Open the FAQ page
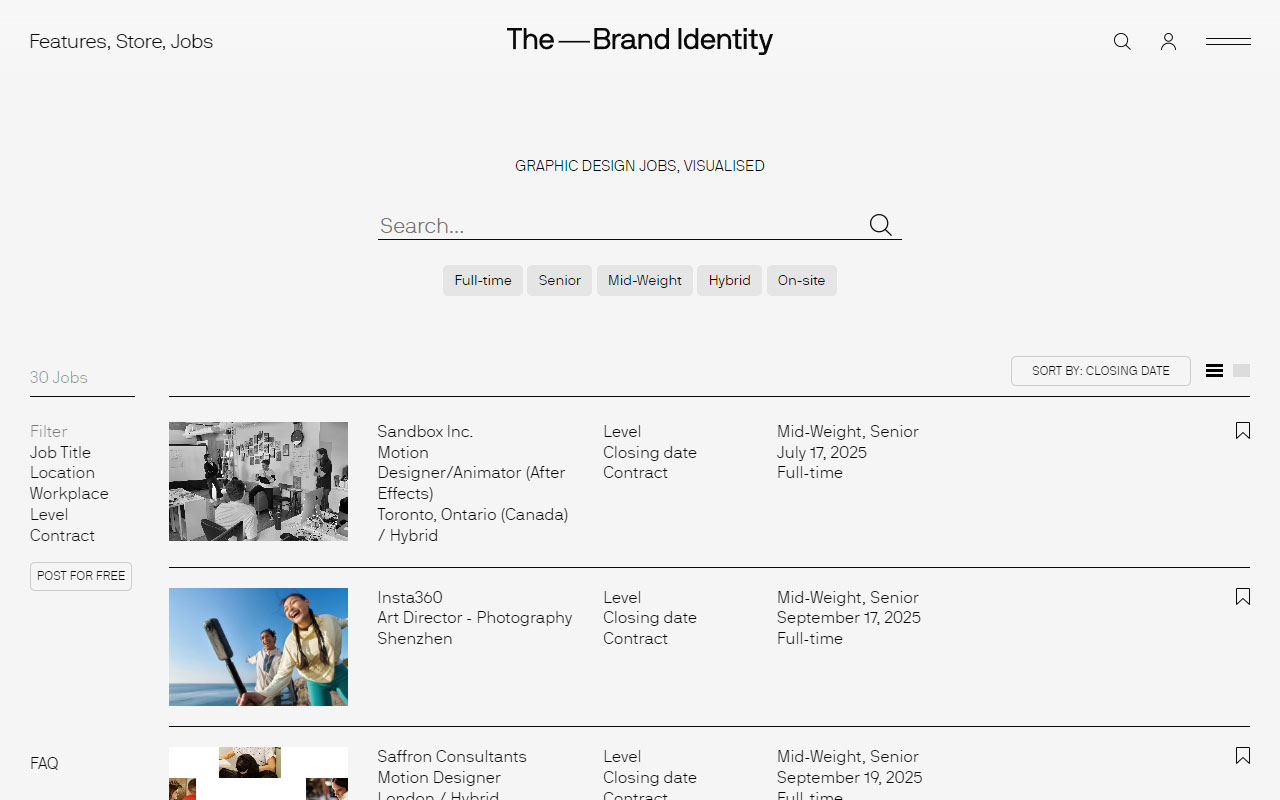 44,763
